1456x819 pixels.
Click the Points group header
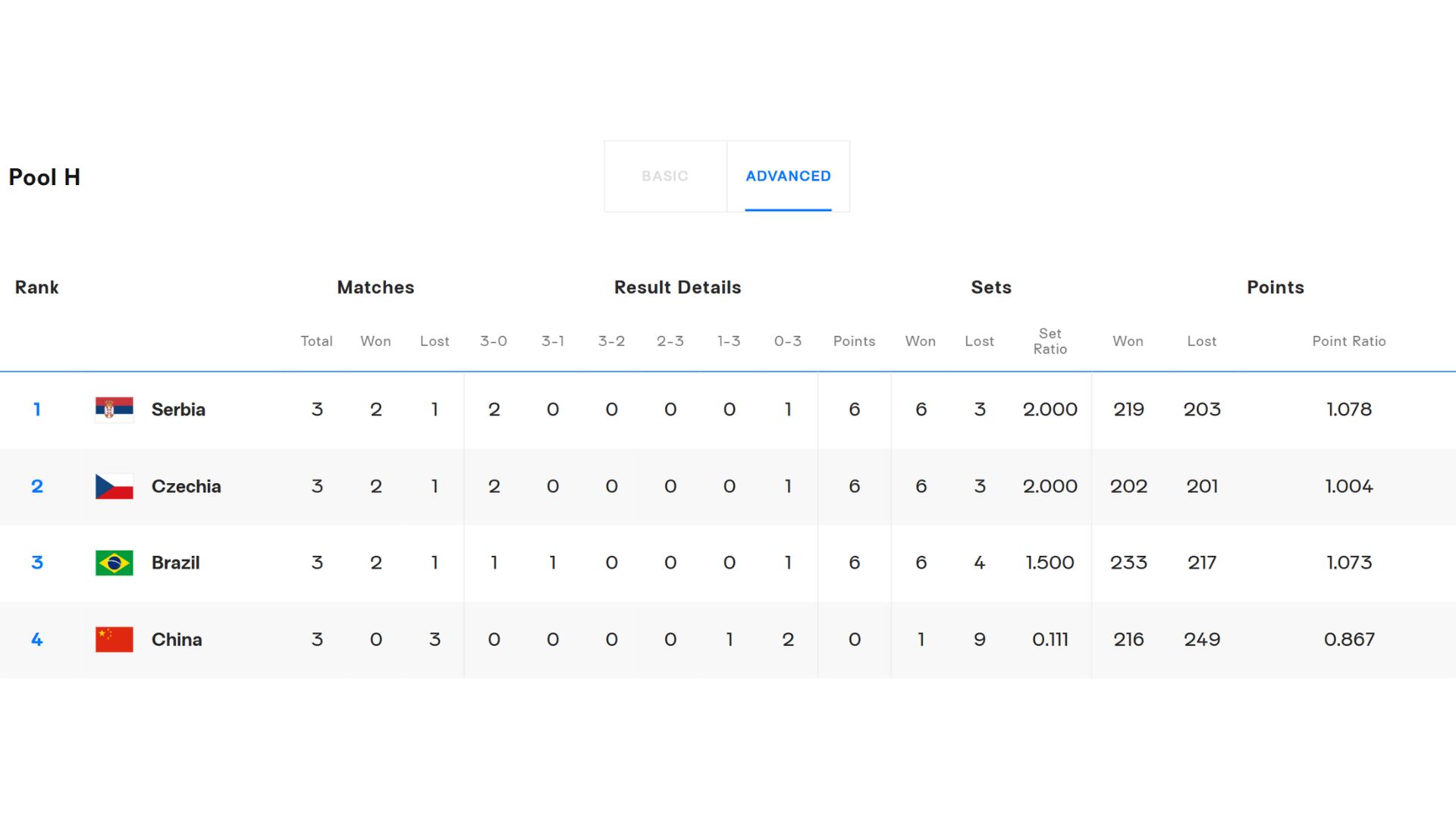pyautogui.click(x=1276, y=287)
